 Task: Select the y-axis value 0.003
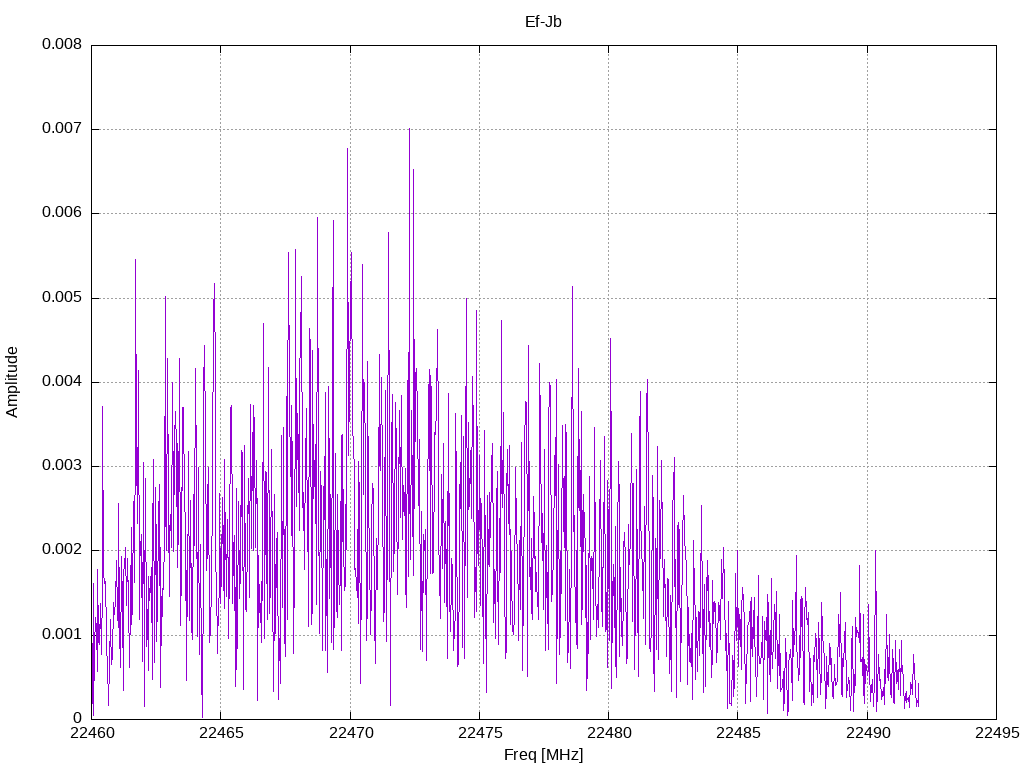(x=62, y=466)
